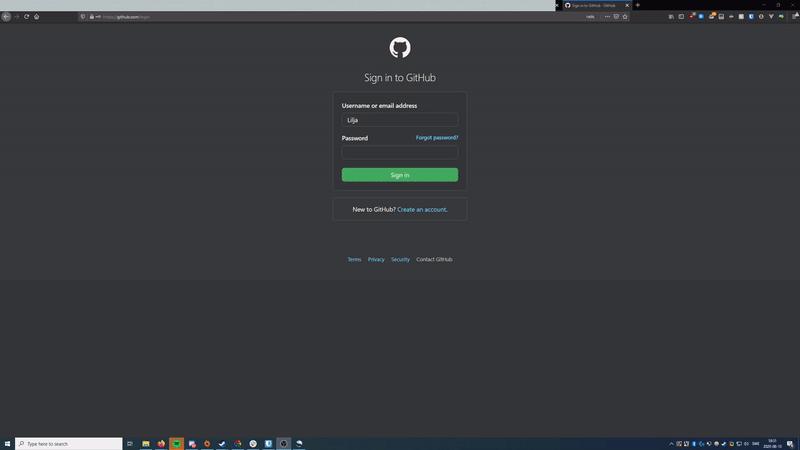Save page to Pocket icon
This screenshot has height=450, width=800.
click(616, 17)
